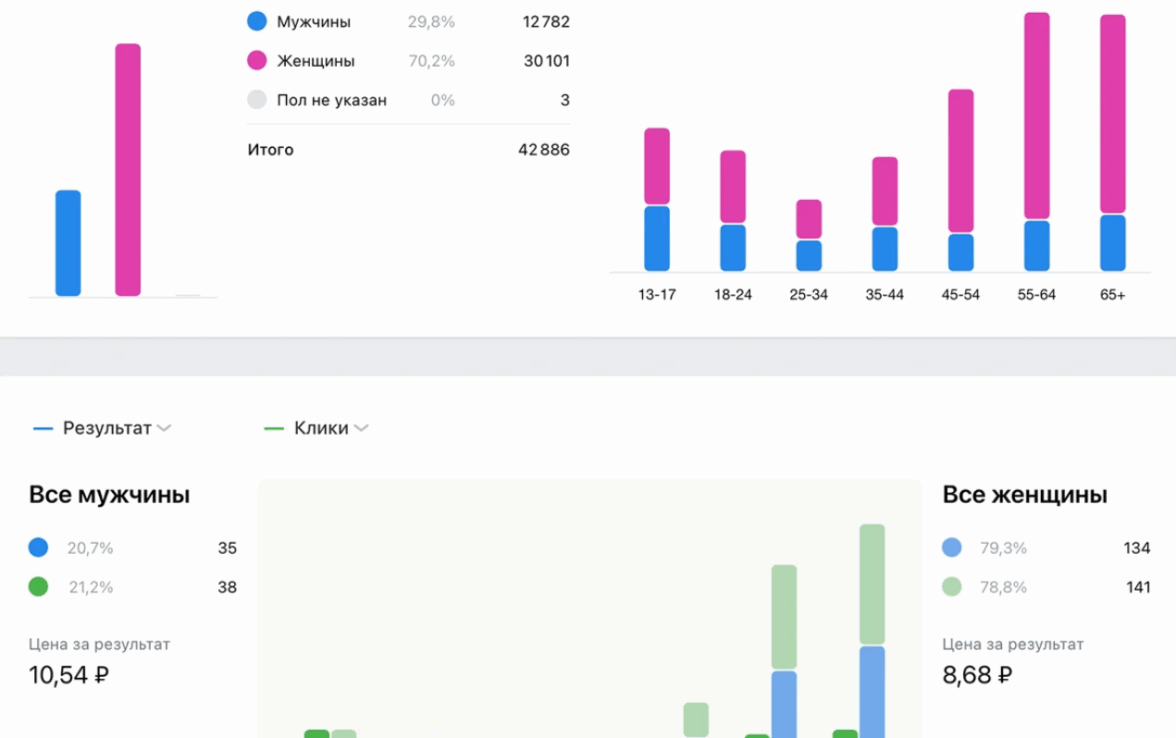Click the 30 101 women count
This screenshot has width=1176, height=738.
click(x=547, y=61)
